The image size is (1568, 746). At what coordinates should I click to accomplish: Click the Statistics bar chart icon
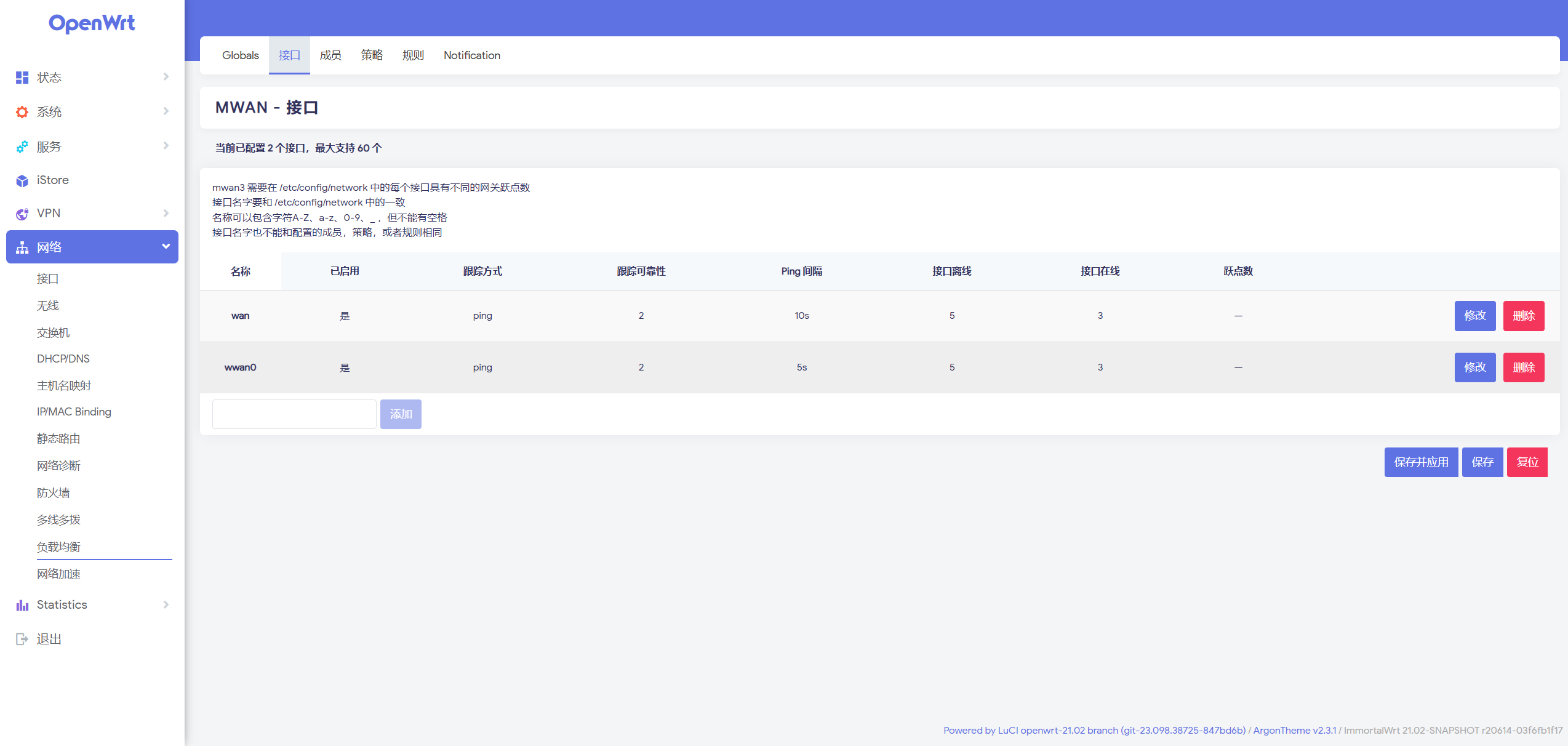click(x=22, y=605)
